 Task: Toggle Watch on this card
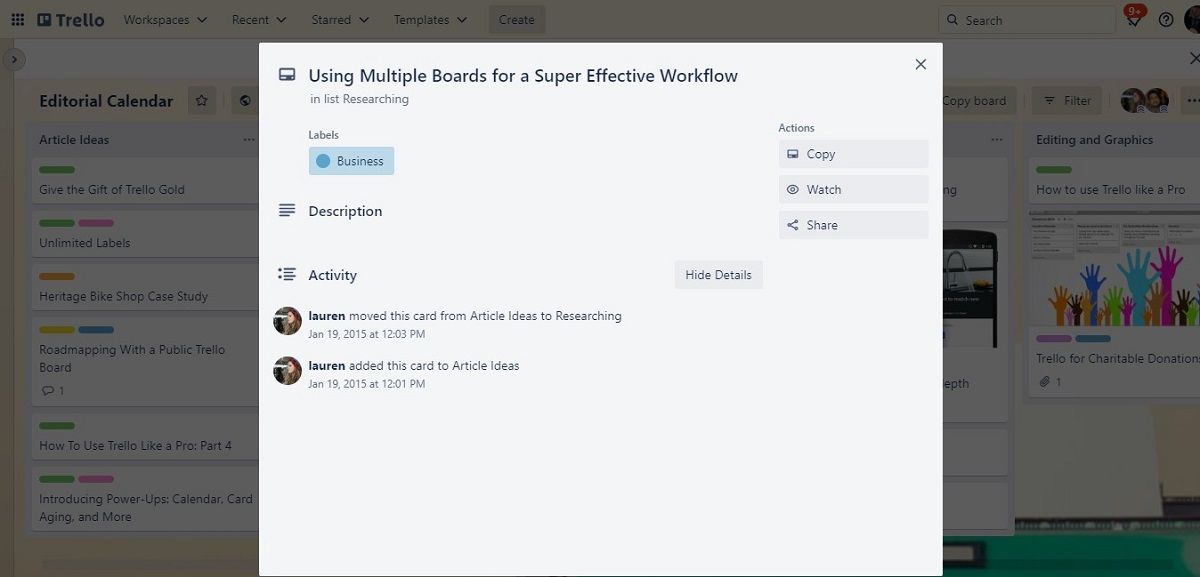pyautogui.click(x=853, y=190)
